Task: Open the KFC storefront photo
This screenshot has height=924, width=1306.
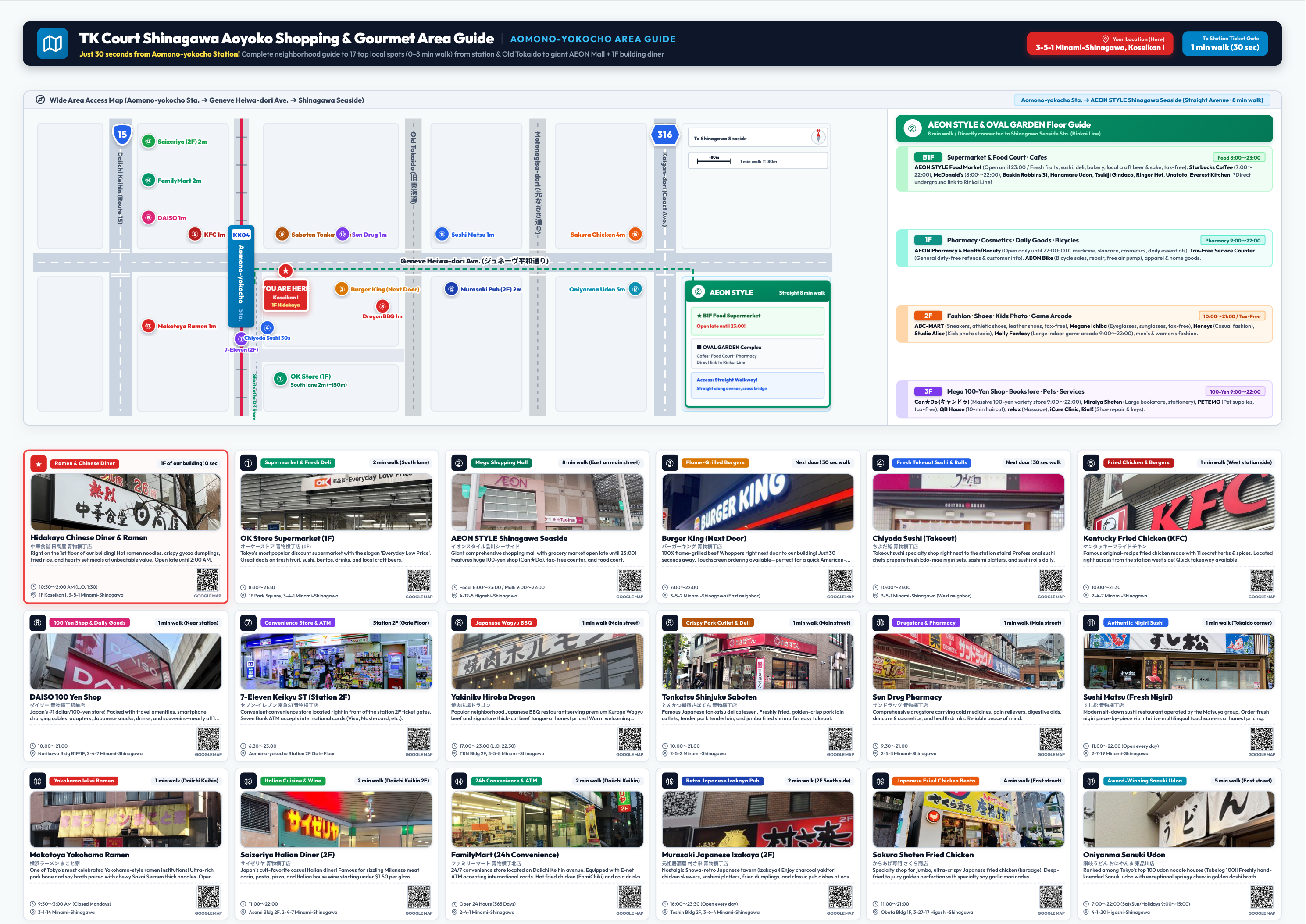Action: tap(1178, 502)
